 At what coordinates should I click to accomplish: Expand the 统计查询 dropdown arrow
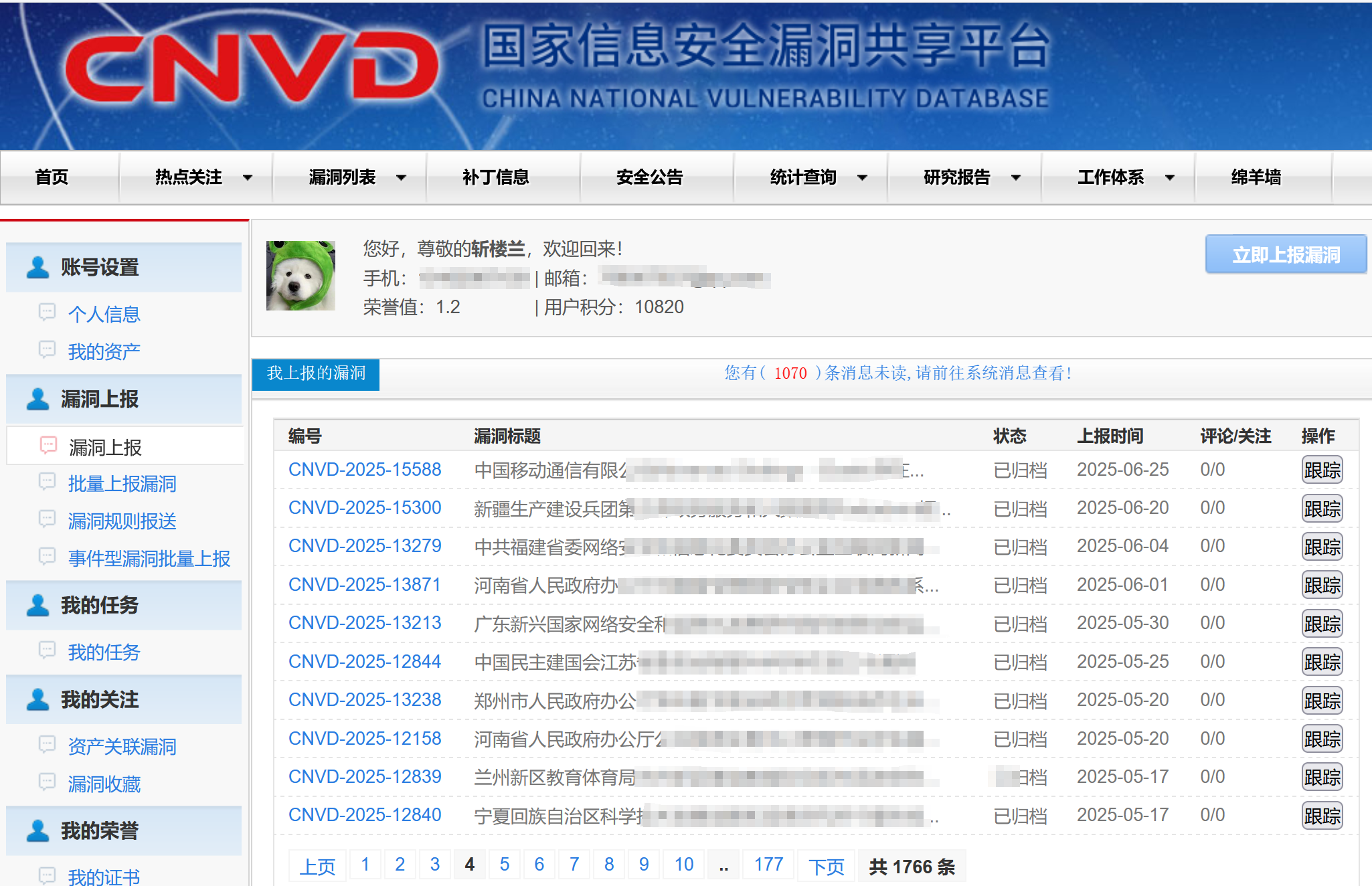coord(863,177)
